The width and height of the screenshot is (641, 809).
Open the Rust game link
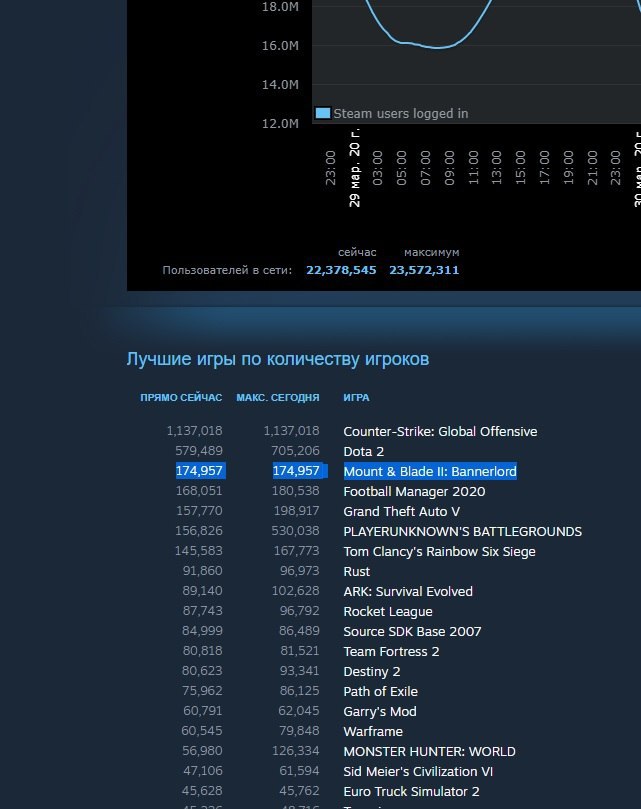[x=357, y=572]
